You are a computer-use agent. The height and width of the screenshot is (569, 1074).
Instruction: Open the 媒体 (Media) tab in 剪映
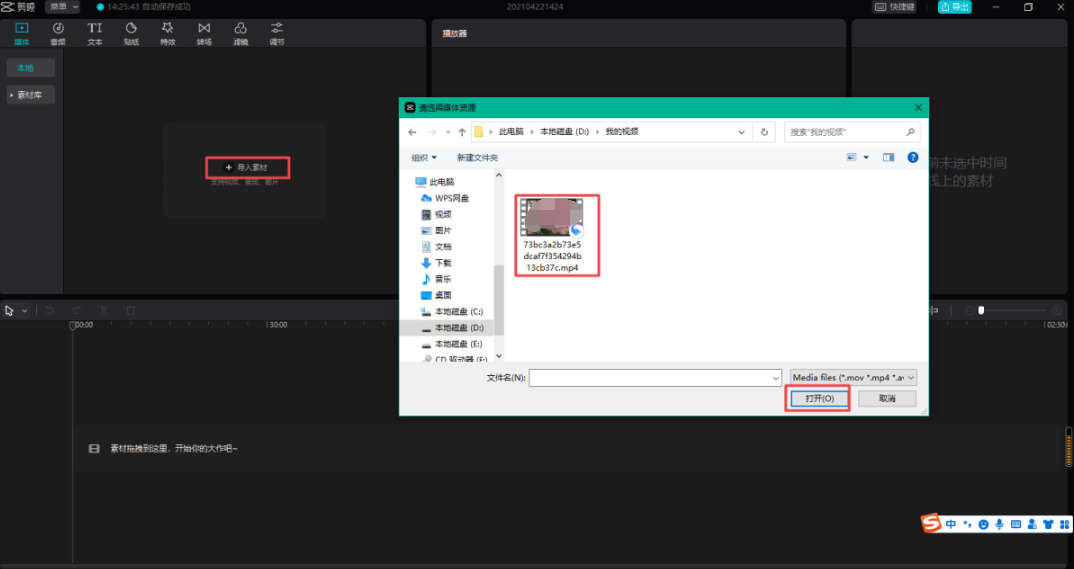click(x=22, y=34)
